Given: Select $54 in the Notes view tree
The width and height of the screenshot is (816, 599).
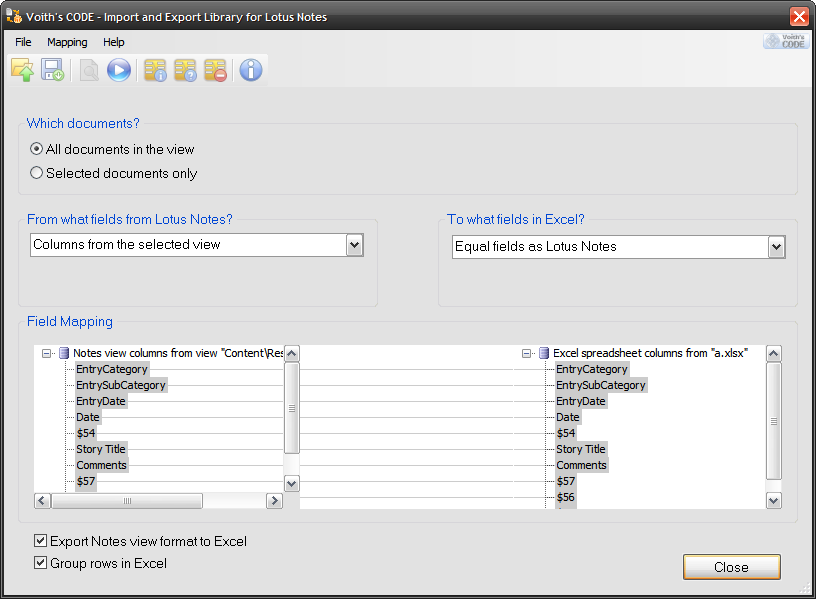Looking at the screenshot, I should [x=86, y=434].
